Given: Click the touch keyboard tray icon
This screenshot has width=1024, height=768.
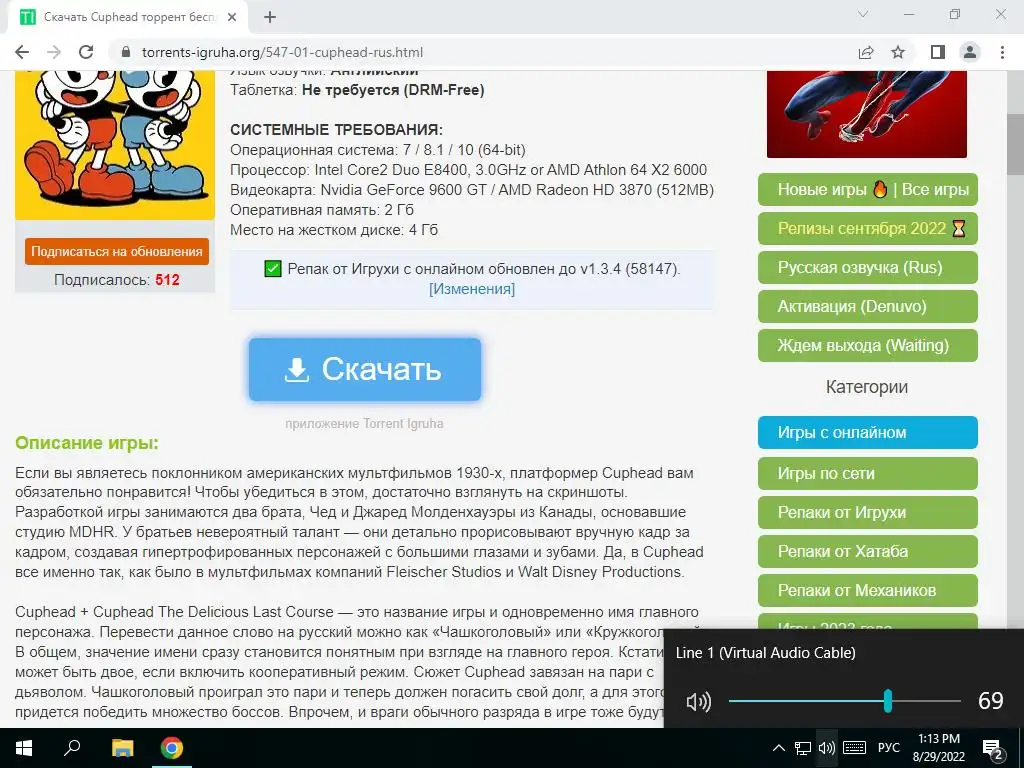Looking at the screenshot, I should [x=854, y=748].
